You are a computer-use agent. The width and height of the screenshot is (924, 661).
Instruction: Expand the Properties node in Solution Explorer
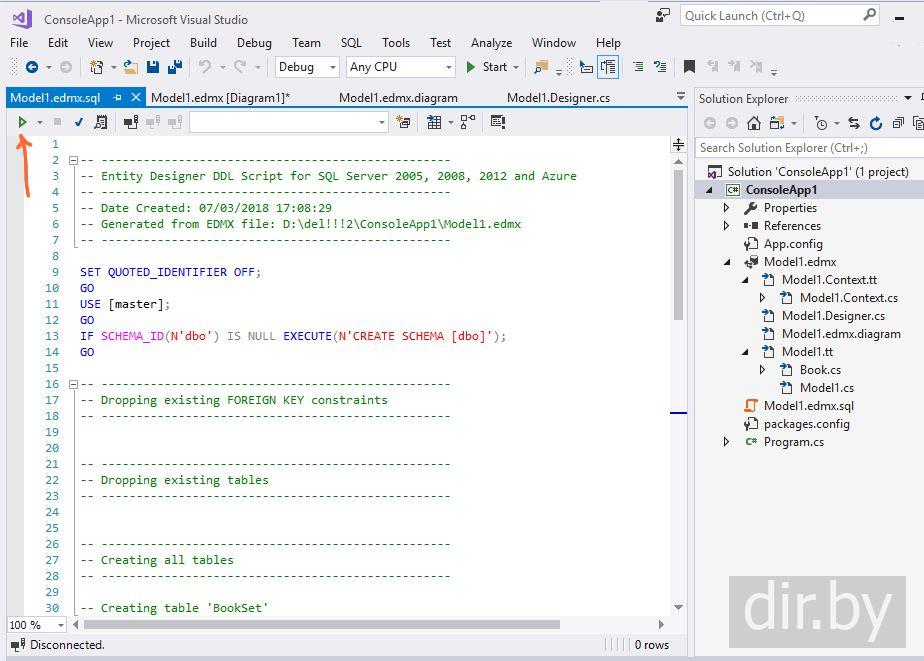click(727, 208)
